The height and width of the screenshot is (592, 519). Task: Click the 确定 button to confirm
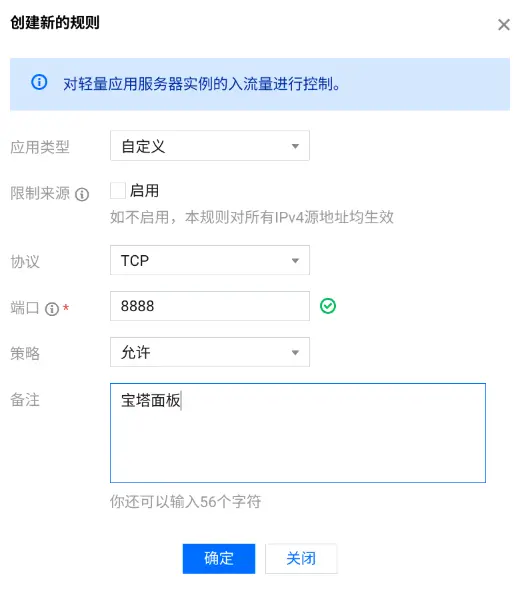219,558
